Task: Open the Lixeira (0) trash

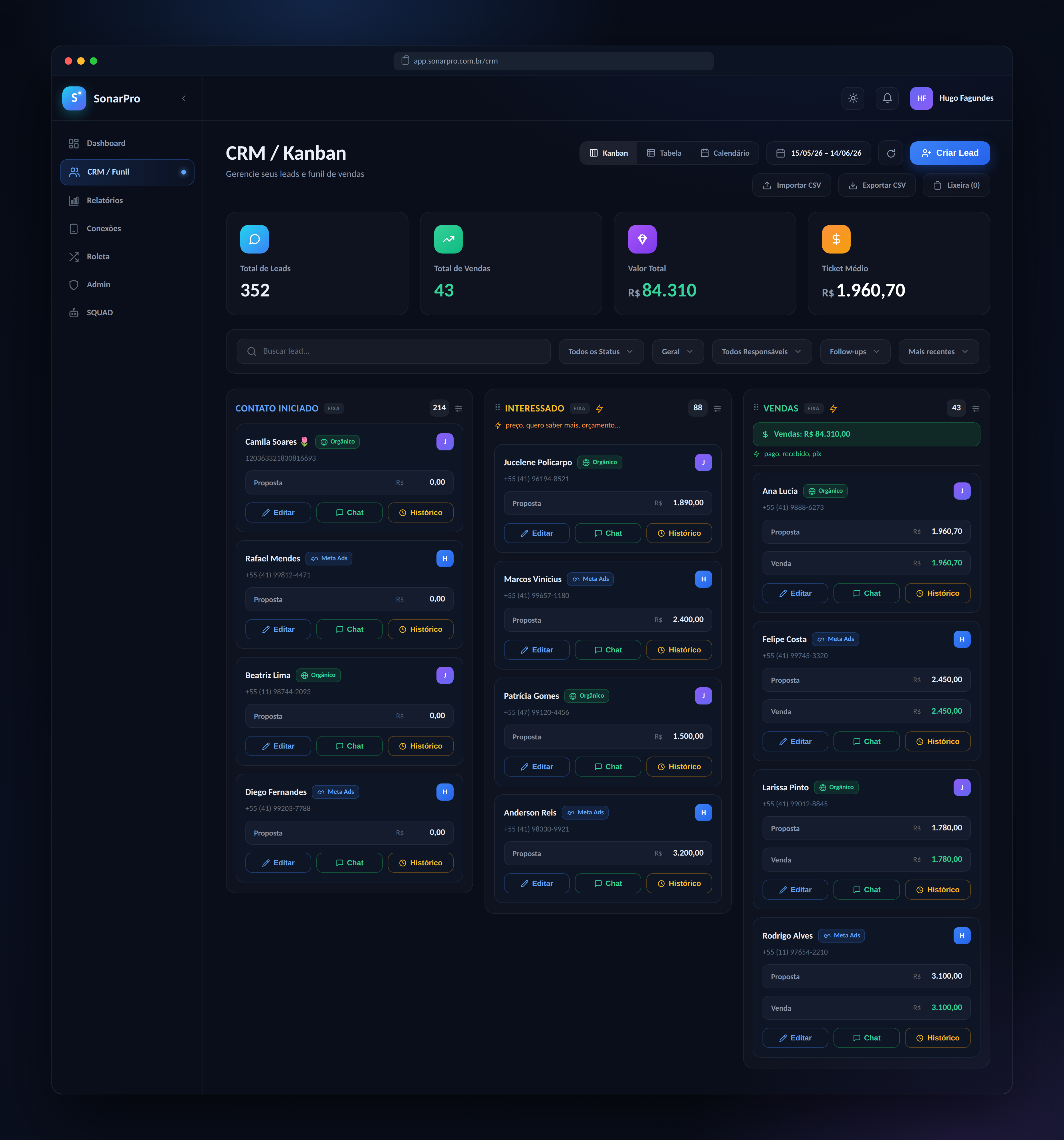Action: coord(956,185)
